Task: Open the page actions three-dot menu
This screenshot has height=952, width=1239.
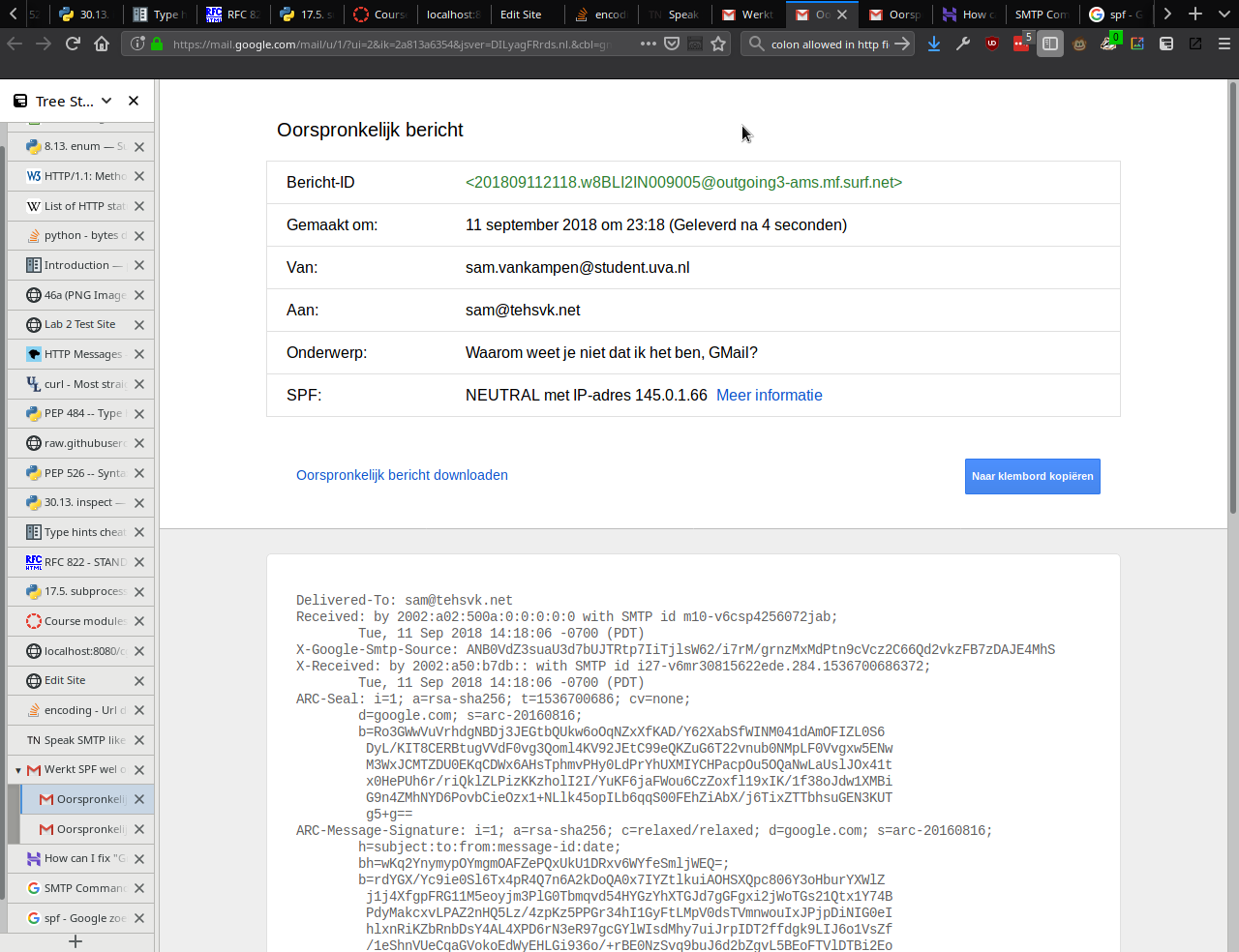Action: pos(648,44)
